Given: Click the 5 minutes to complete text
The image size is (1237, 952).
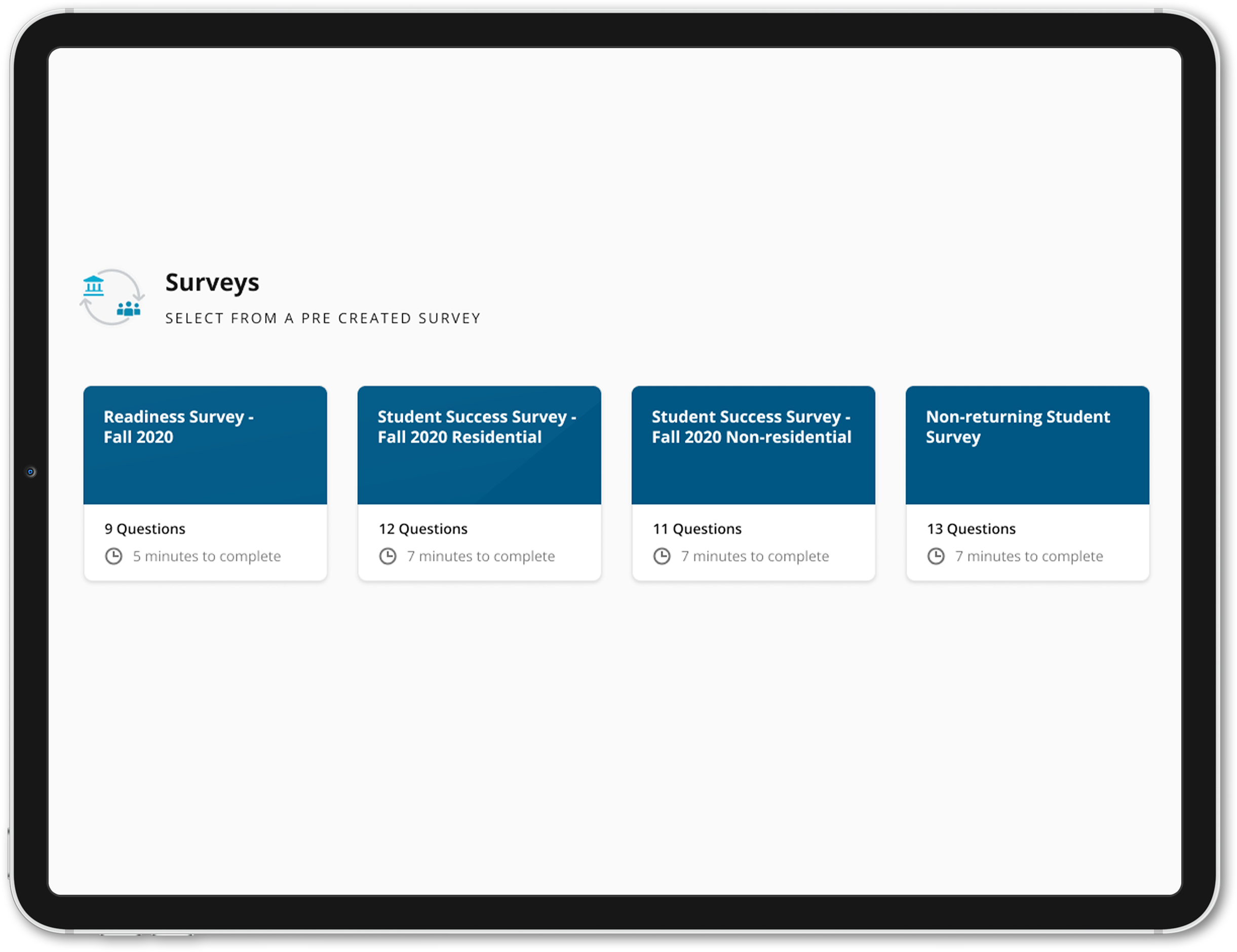Looking at the screenshot, I should [207, 556].
